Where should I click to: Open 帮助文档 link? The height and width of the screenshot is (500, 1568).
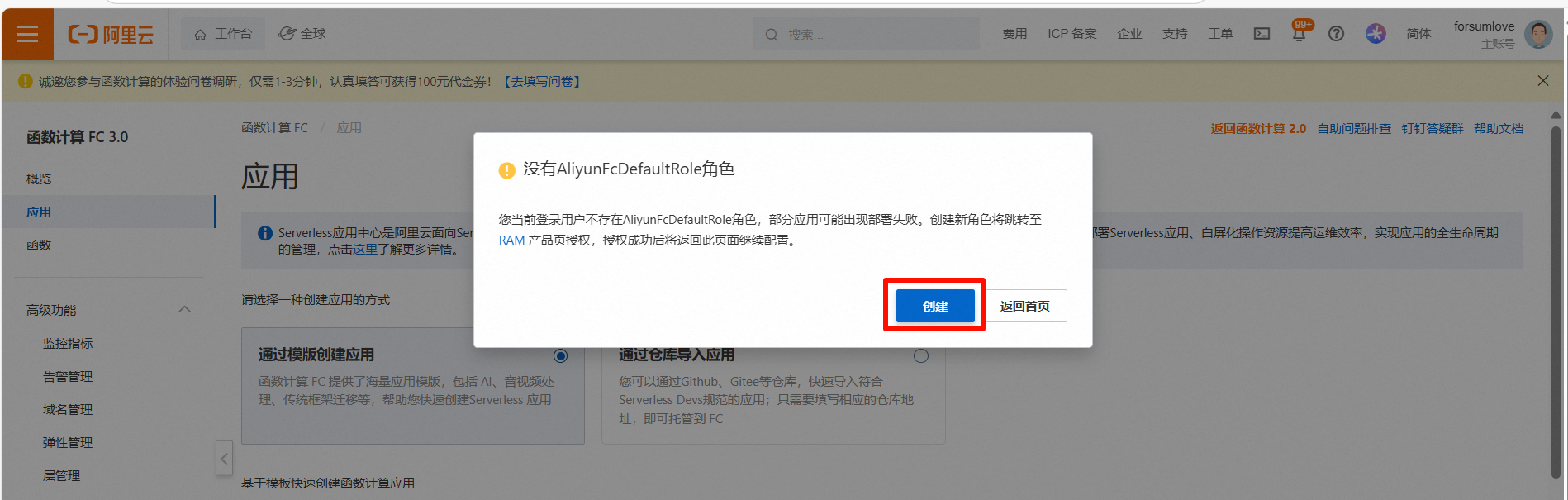1499,129
